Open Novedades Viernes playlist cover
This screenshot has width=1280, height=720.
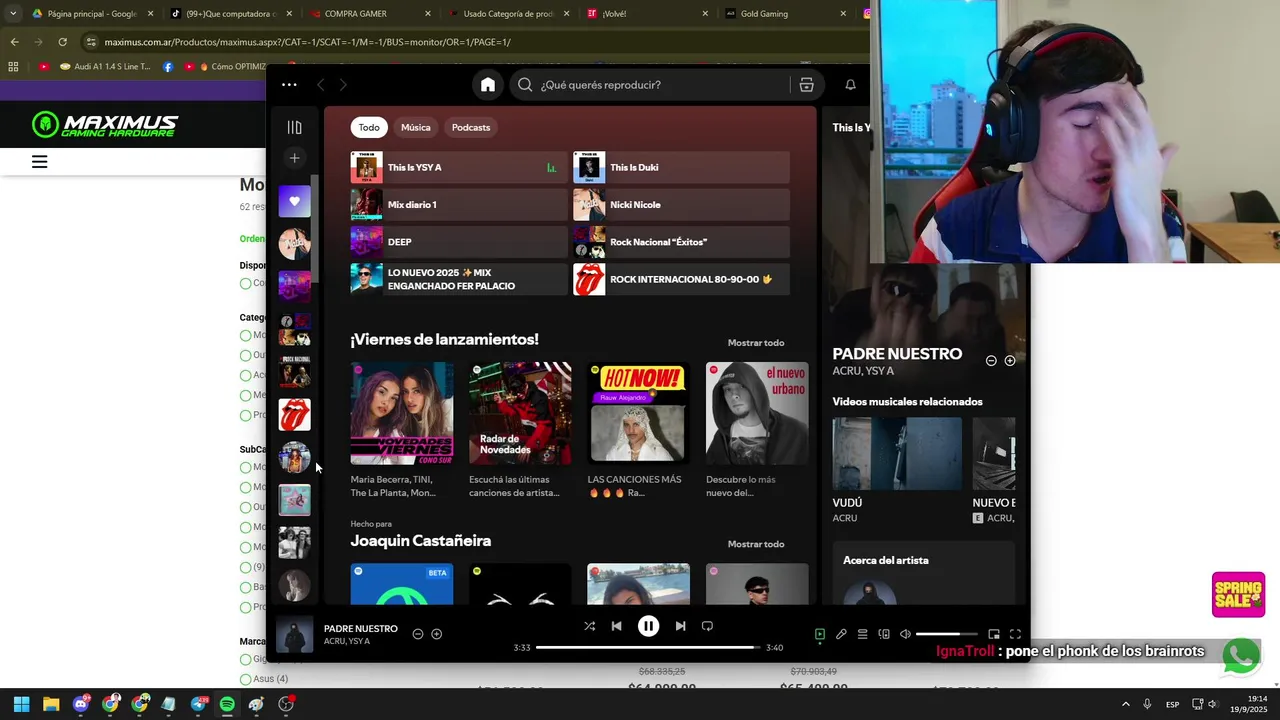(x=401, y=413)
